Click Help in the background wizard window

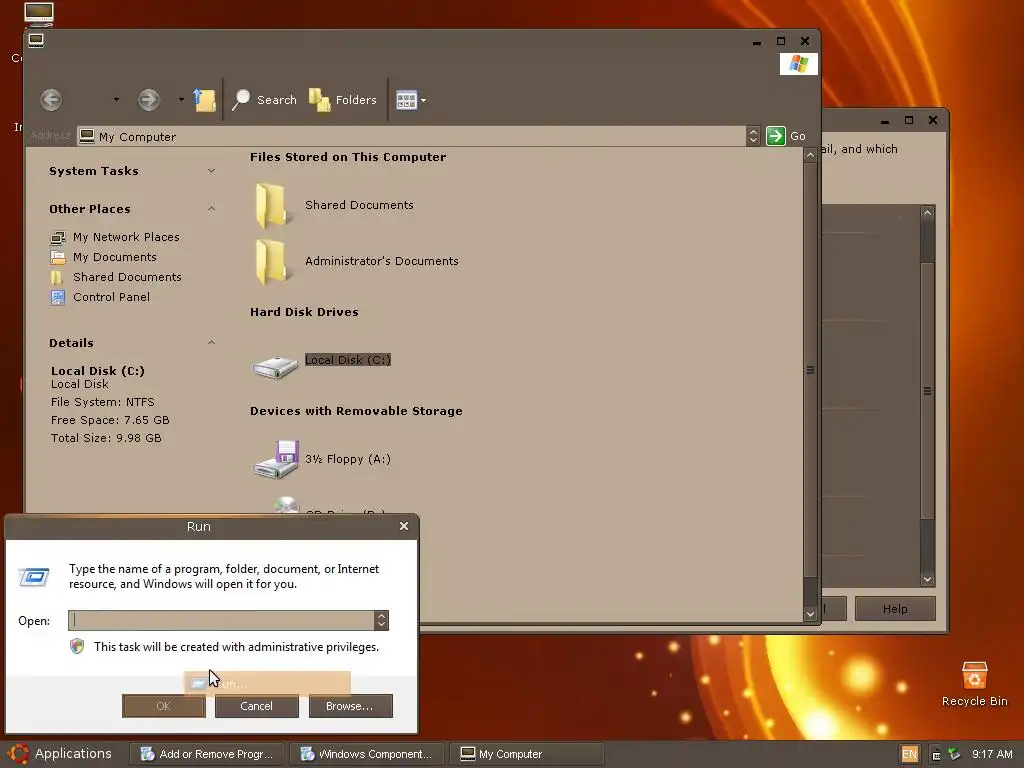895,609
